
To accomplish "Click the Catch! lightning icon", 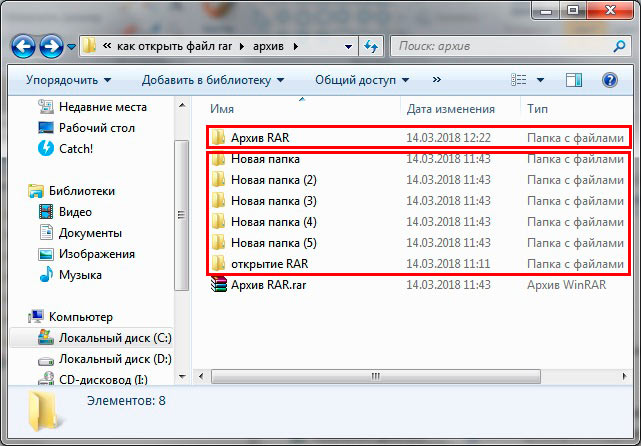I will tap(46, 148).
